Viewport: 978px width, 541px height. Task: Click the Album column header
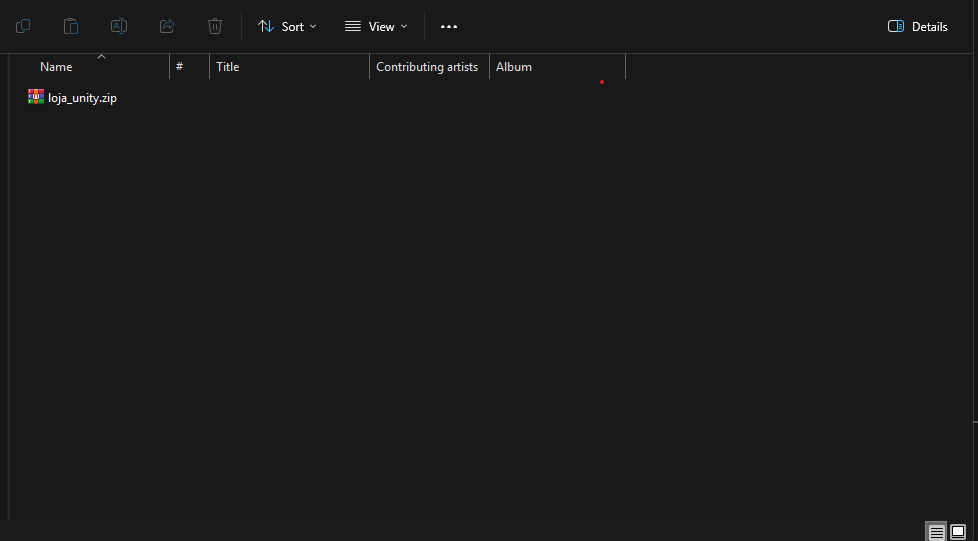pyautogui.click(x=514, y=67)
